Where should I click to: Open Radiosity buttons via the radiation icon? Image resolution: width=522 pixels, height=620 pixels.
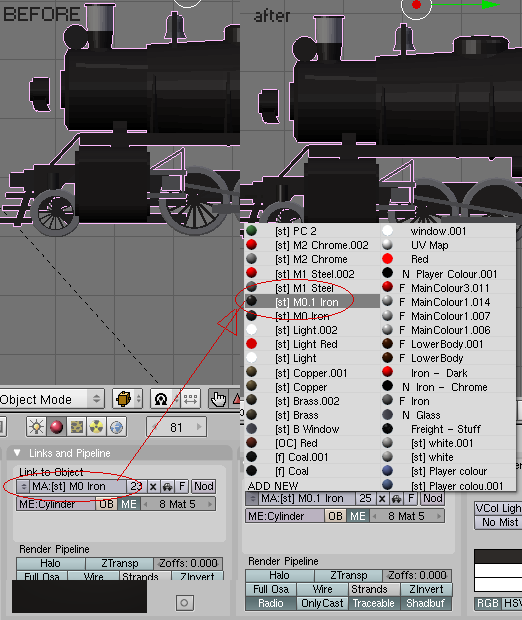pyautogui.click(x=96, y=427)
